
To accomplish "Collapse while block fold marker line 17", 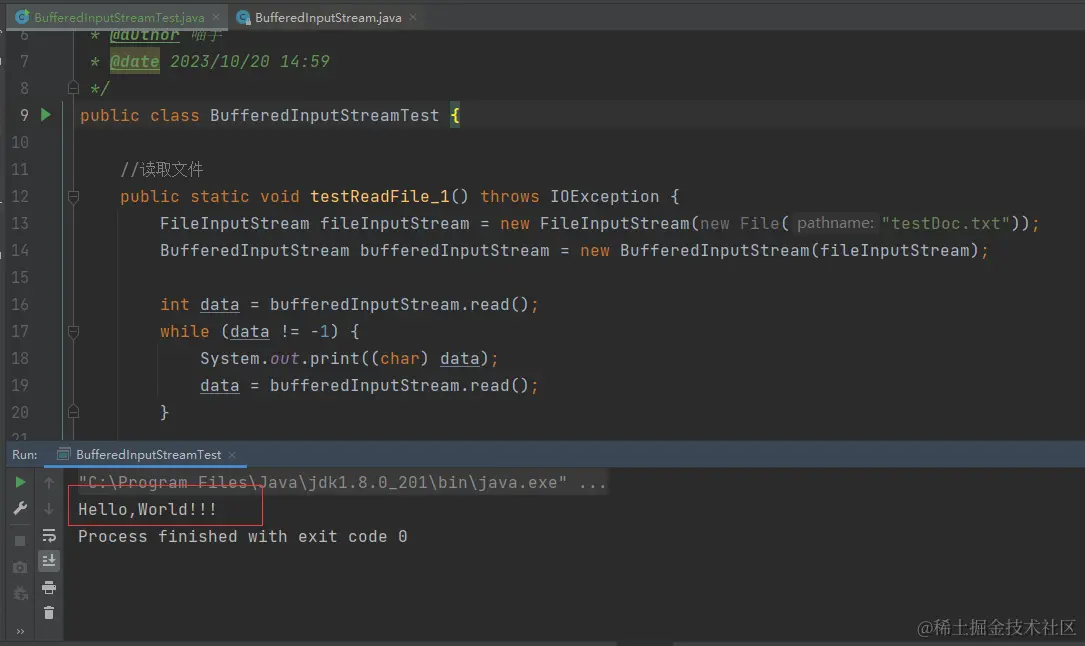I will 73,332.
